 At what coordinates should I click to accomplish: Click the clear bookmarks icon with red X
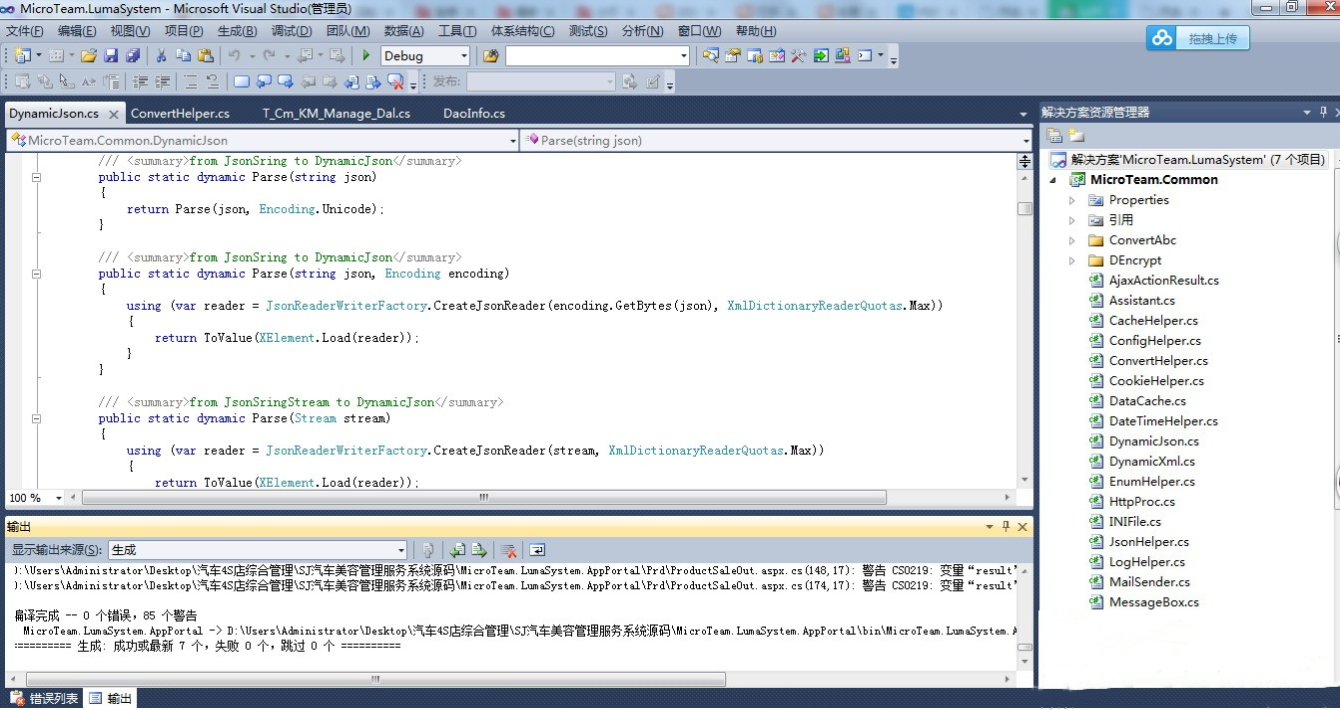pyautogui.click(x=396, y=82)
